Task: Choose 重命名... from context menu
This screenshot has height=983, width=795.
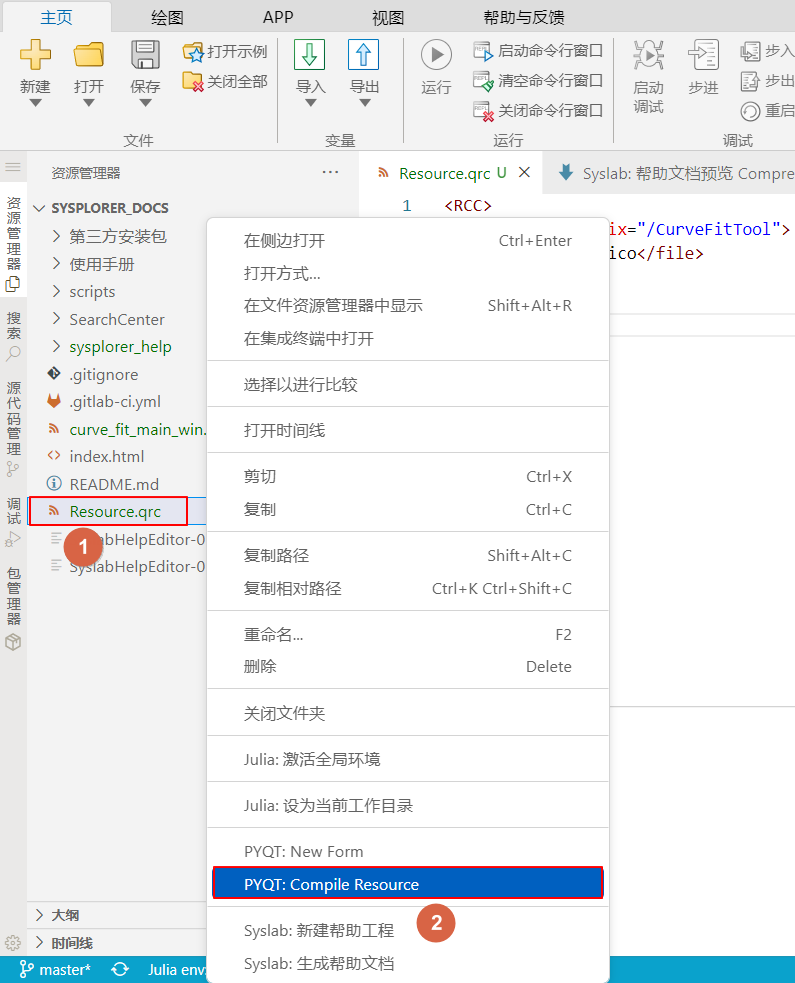Action: click(408, 634)
